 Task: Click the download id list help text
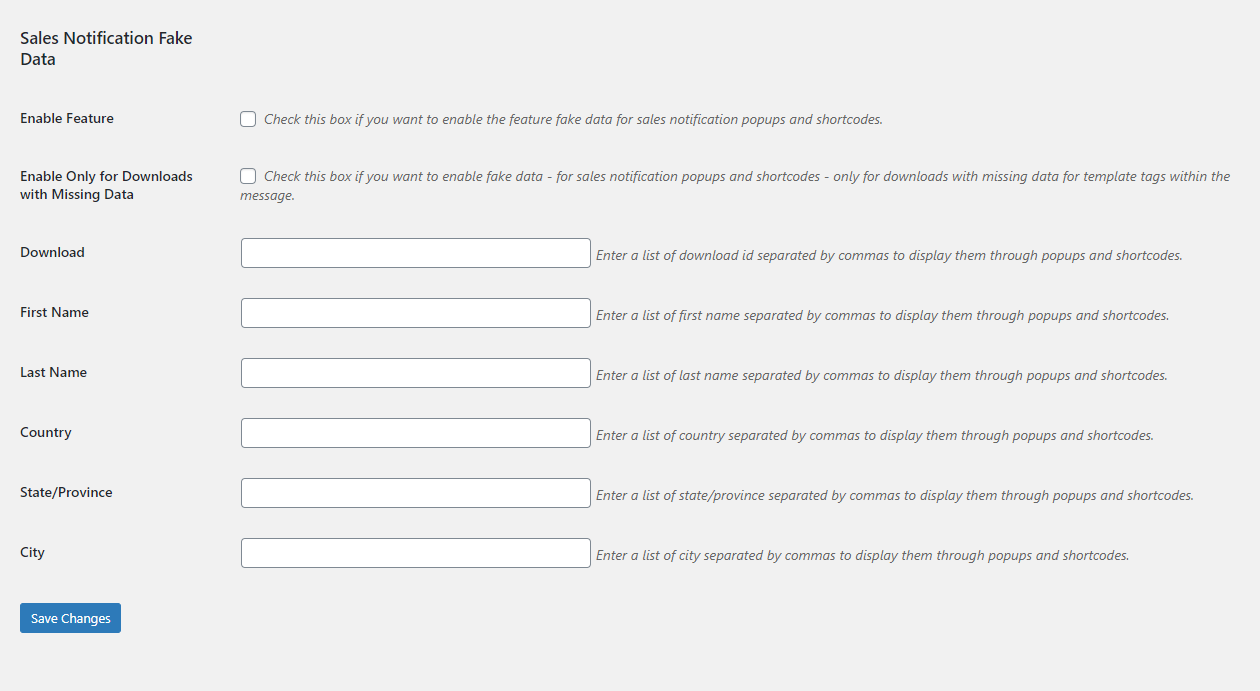[x=889, y=255]
